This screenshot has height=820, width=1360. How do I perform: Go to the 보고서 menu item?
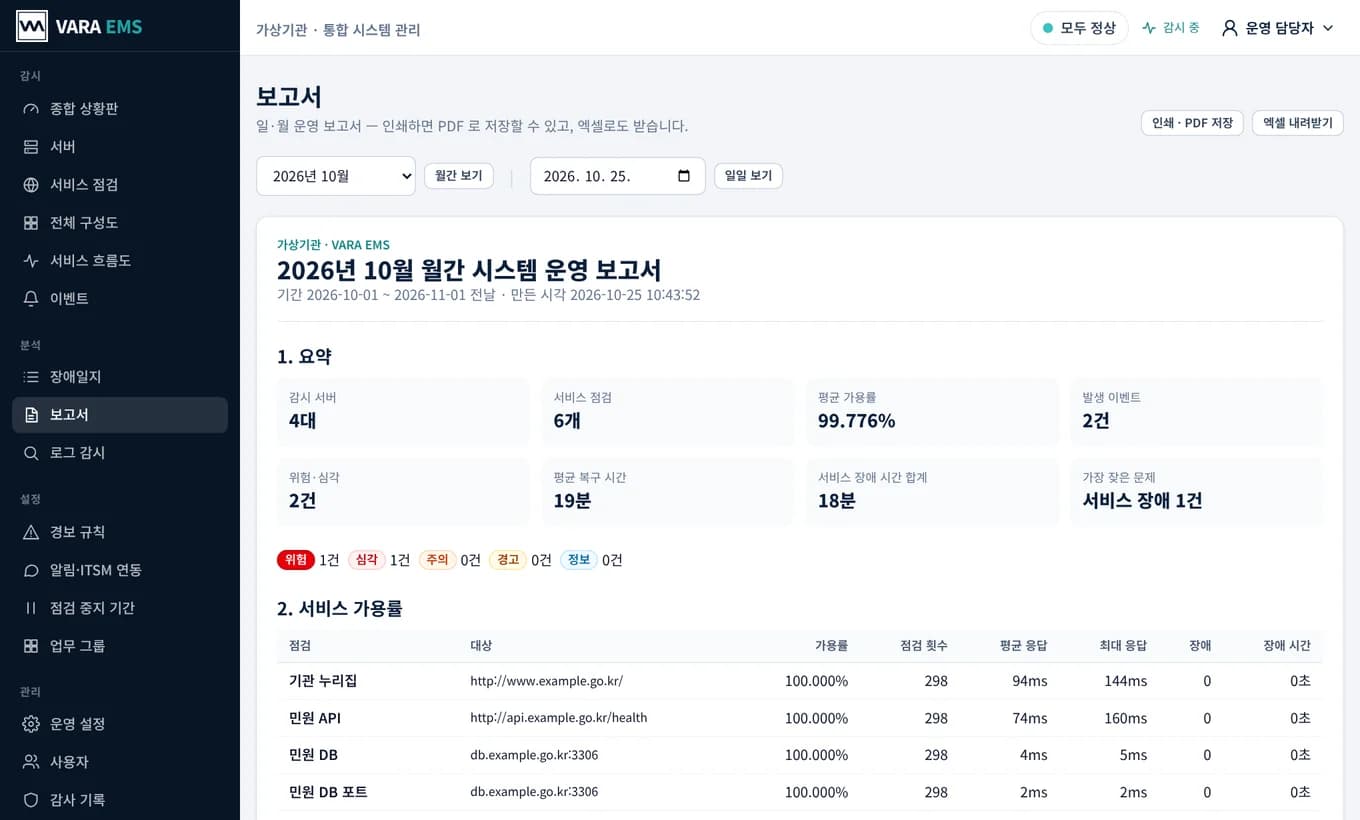(120, 415)
